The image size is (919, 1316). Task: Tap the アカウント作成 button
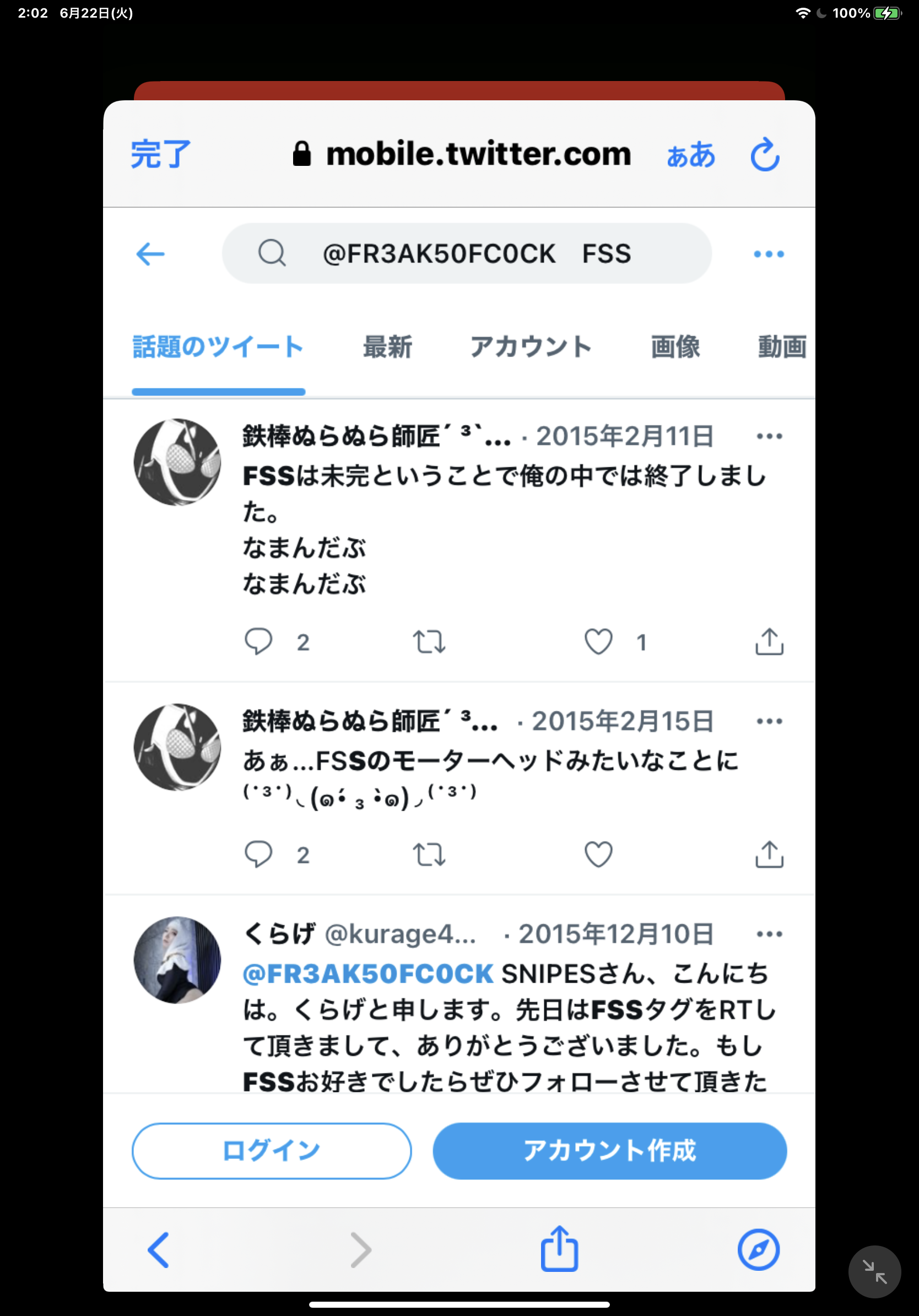(609, 1151)
